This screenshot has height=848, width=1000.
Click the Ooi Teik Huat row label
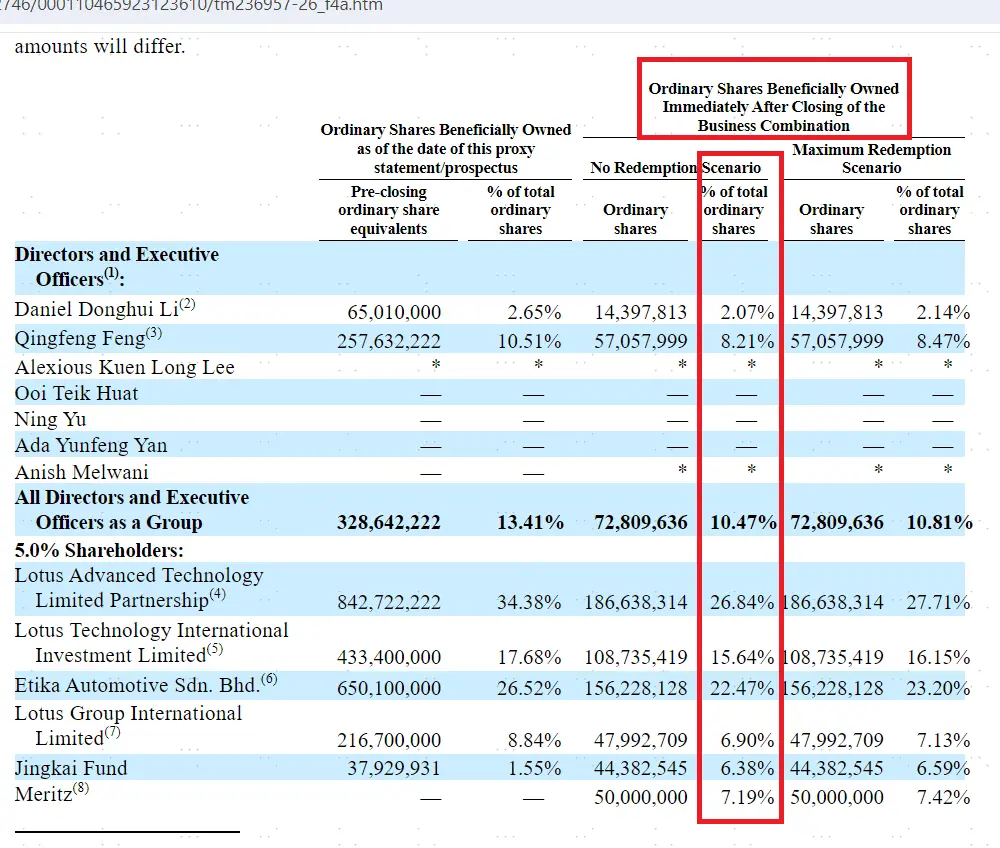click(76, 393)
